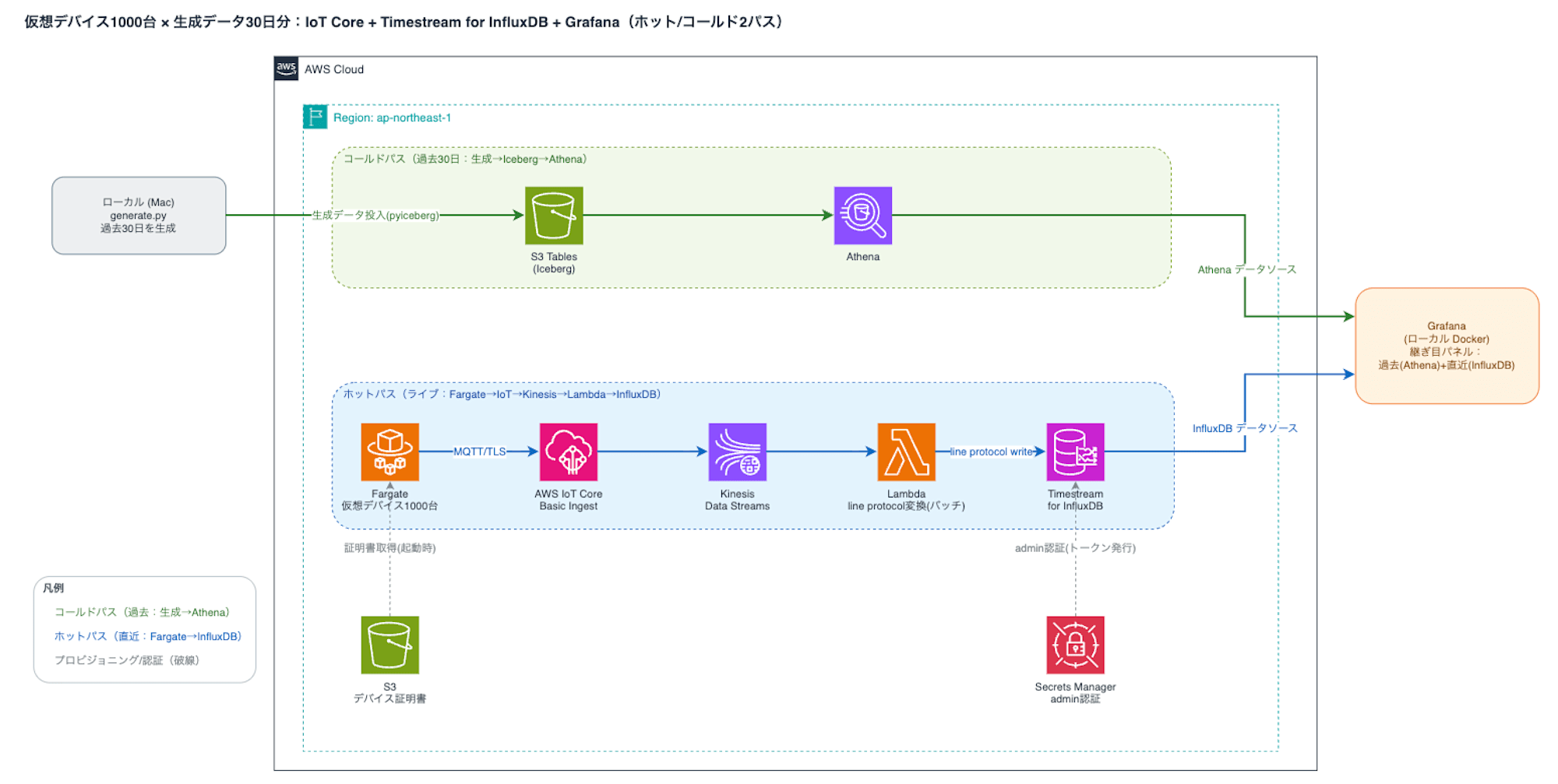Select the 'admin認証(トークン発行)' label
This screenshot has height=784, width=1558.
click(x=1075, y=548)
